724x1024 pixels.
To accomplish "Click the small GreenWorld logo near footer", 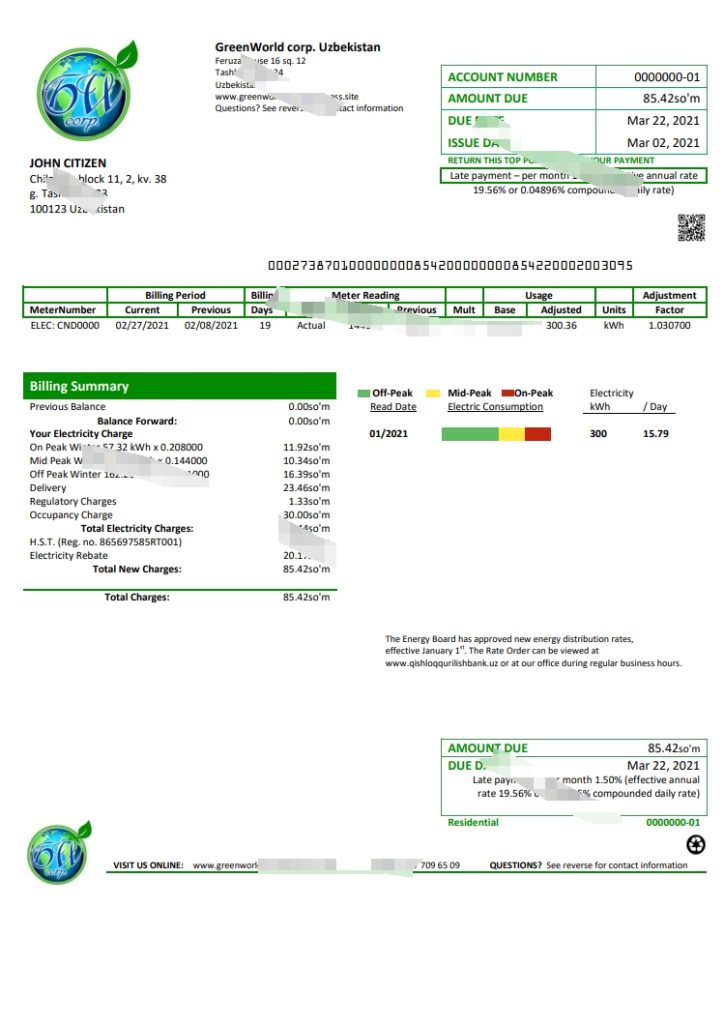I will click(x=58, y=852).
